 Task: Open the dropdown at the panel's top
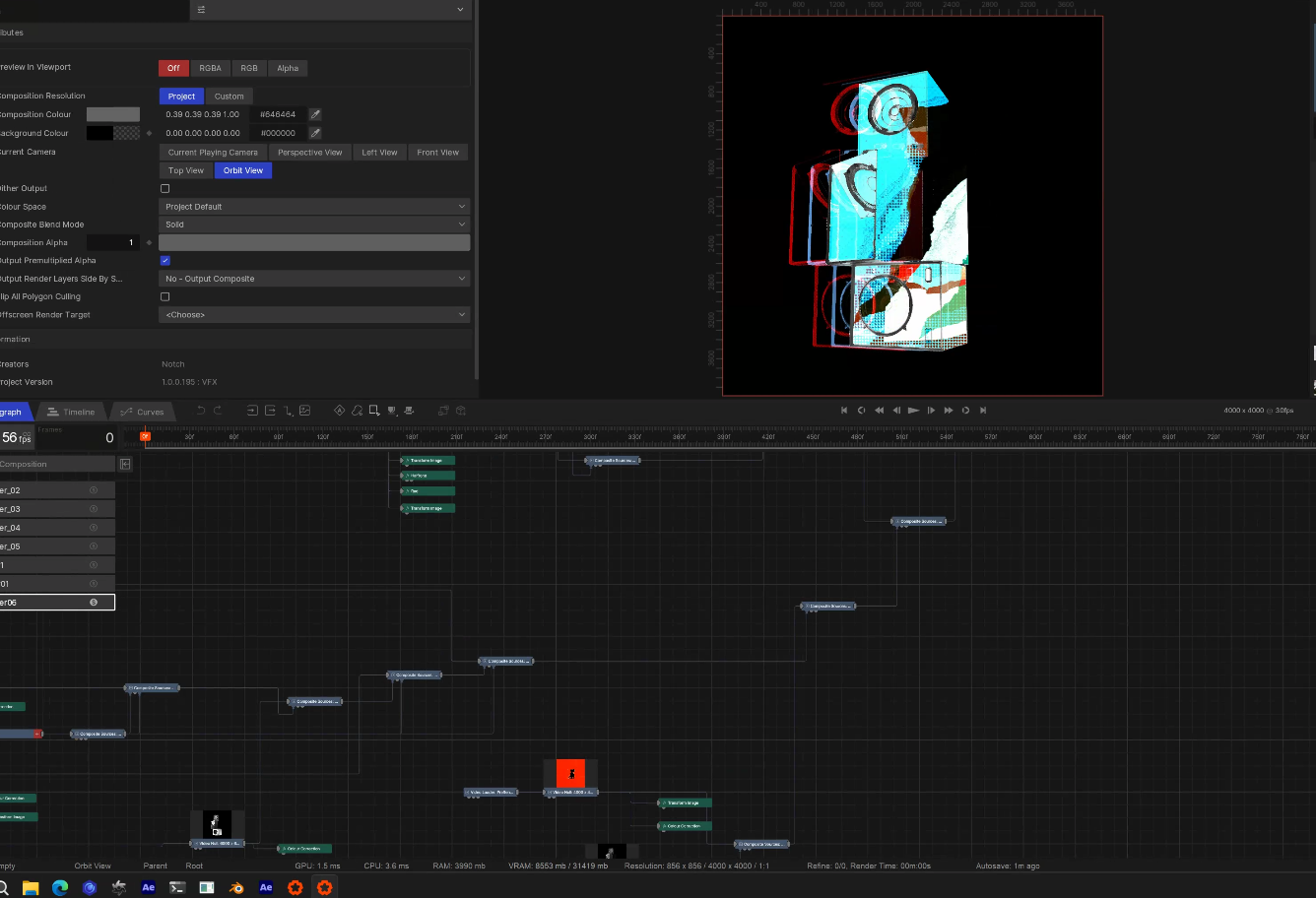point(330,10)
